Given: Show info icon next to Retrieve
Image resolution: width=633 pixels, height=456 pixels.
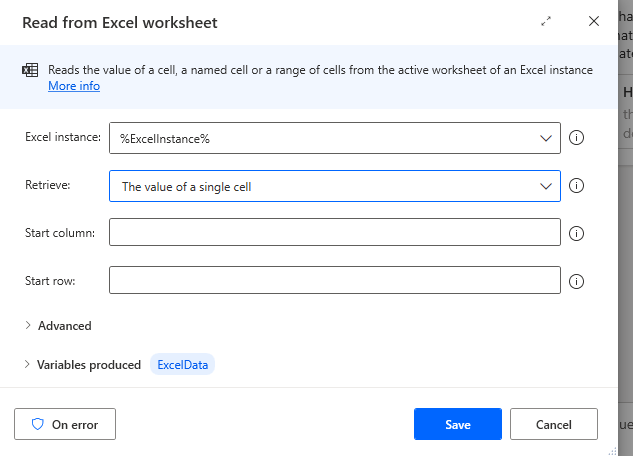Looking at the screenshot, I should 576,186.
